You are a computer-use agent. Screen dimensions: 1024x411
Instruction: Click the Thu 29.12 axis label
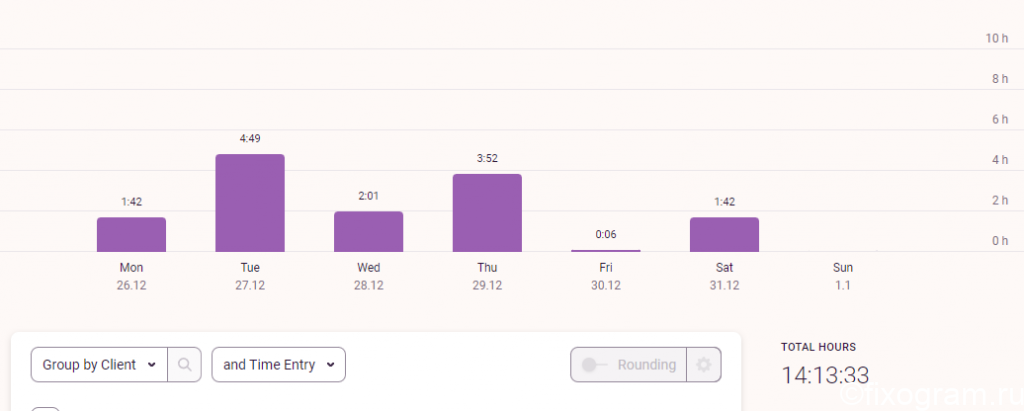click(x=487, y=276)
